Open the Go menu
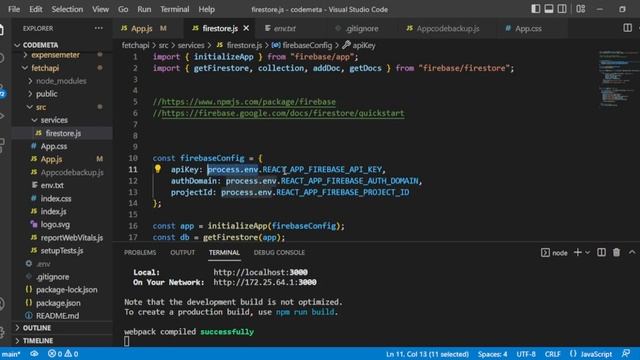This screenshot has width=640, height=360. (x=123, y=9)
